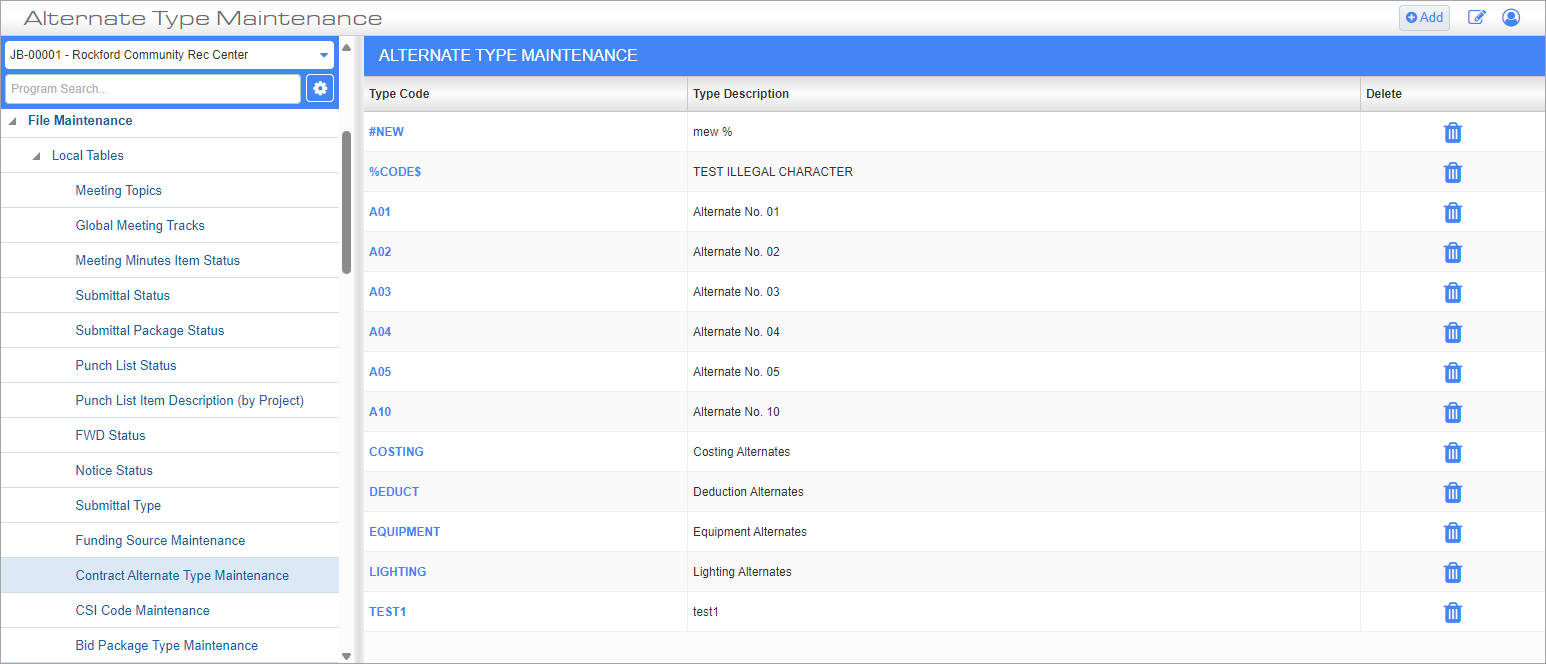Image resolution: width=1546 pixels, height=664 pixels.
Task: Open Bid Package Type Maintenance
Action: tap(166, 645)
